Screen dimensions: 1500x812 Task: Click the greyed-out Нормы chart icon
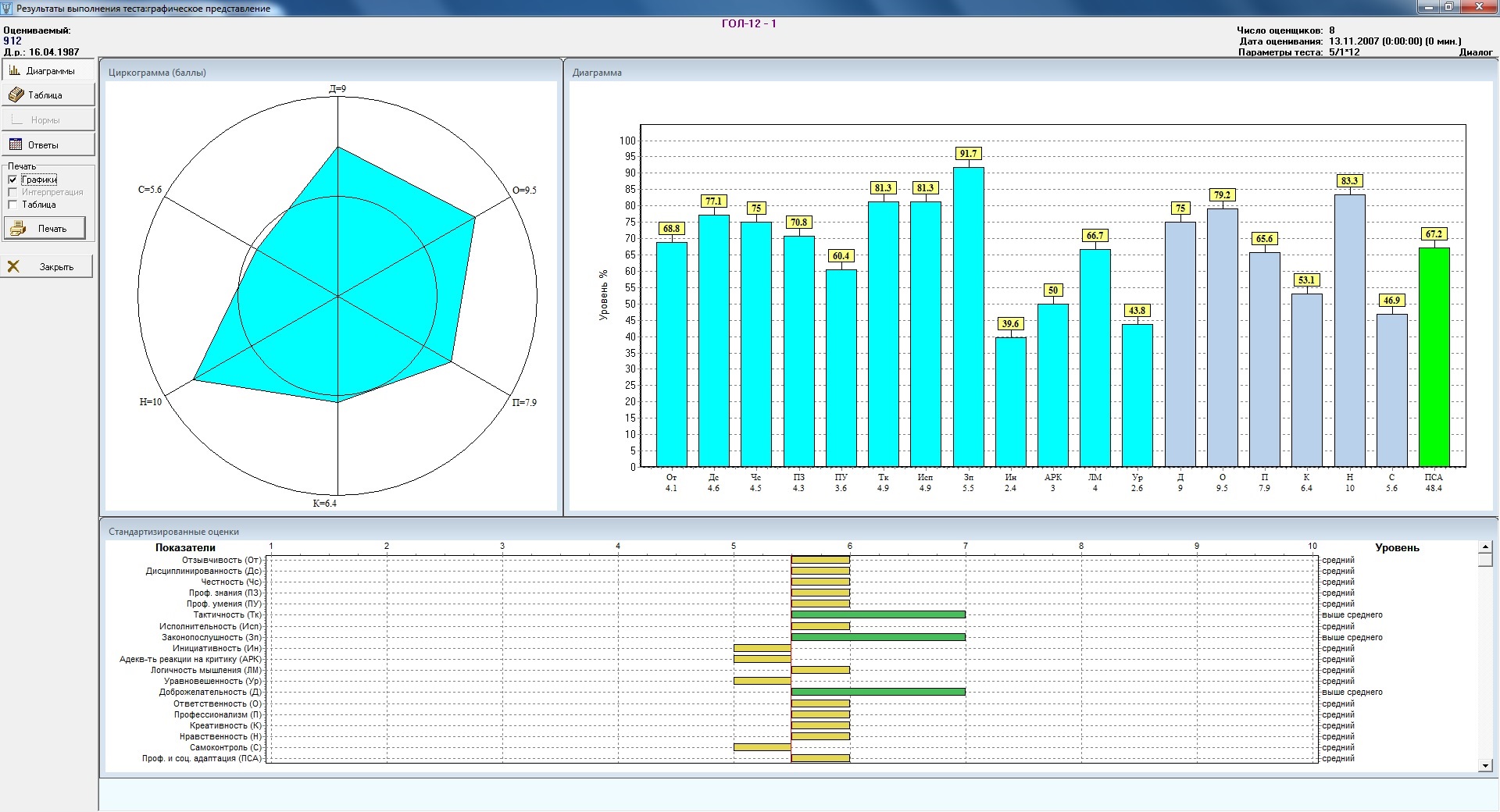[x=17, y=119]
